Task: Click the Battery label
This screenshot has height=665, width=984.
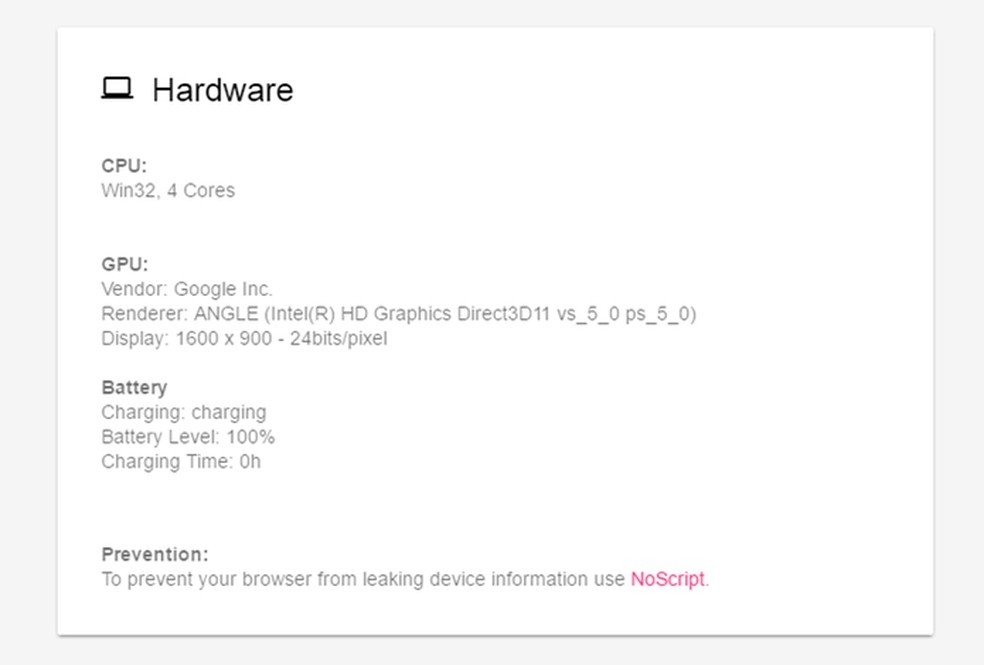Action: pos(134,387)
